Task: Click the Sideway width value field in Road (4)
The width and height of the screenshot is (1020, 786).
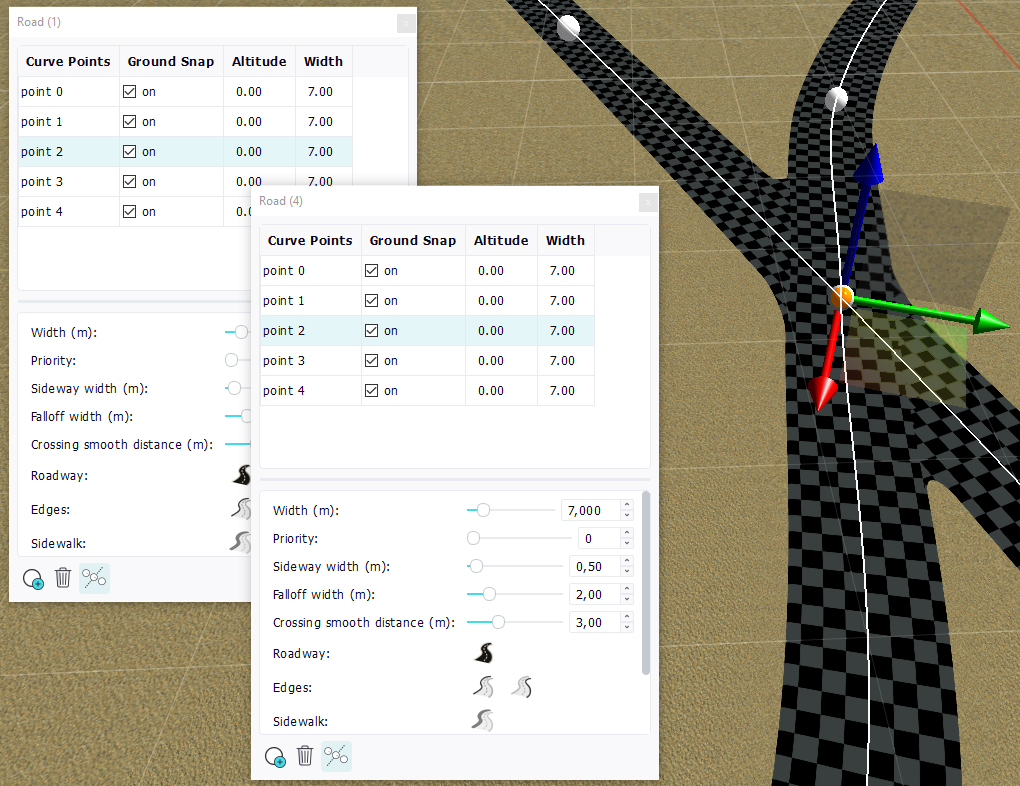Action: point(589,567)
